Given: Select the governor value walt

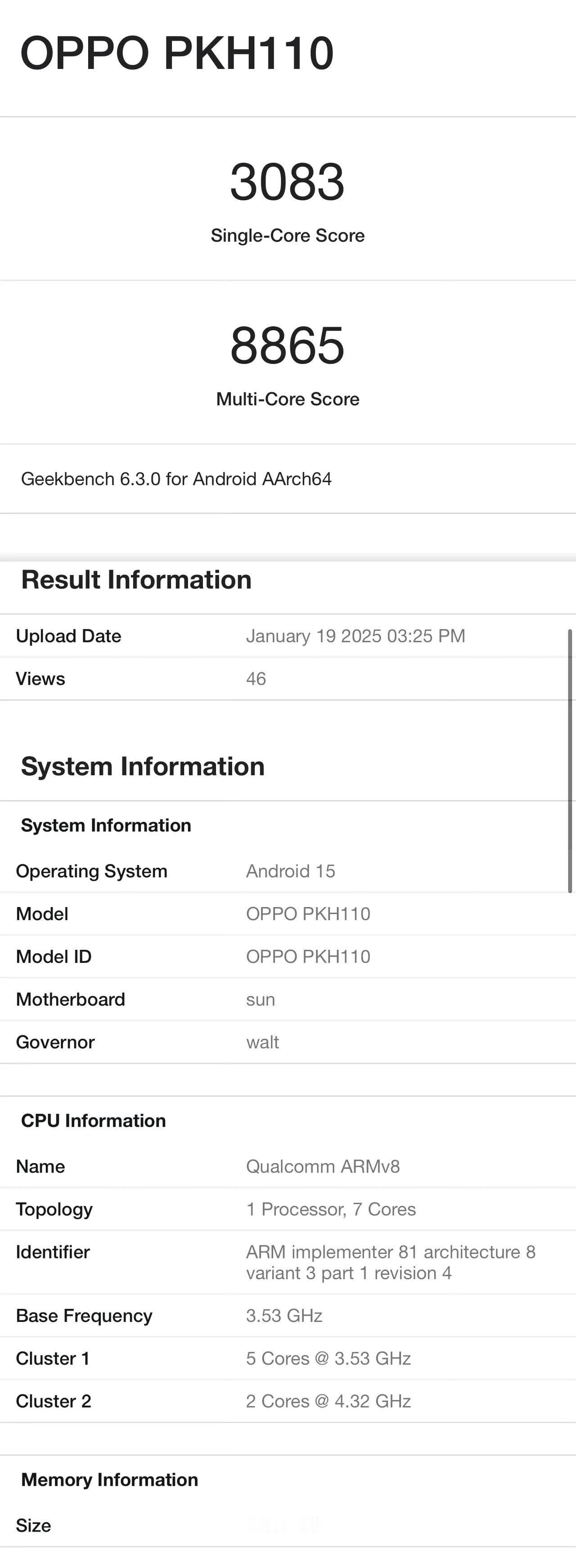Looking at the screenshot, I should point(262,1042).
